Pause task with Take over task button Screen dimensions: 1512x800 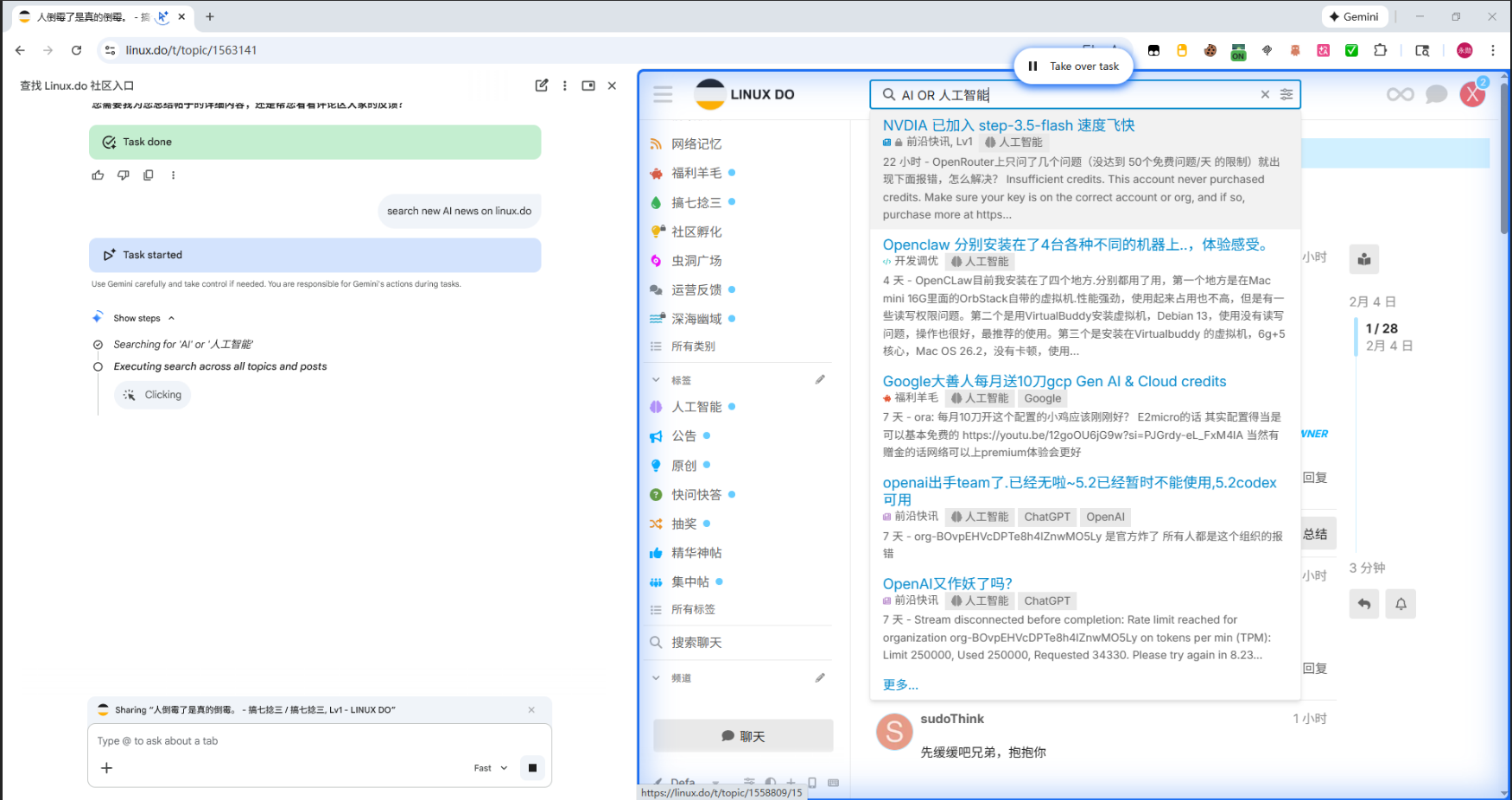[1073, 67]
